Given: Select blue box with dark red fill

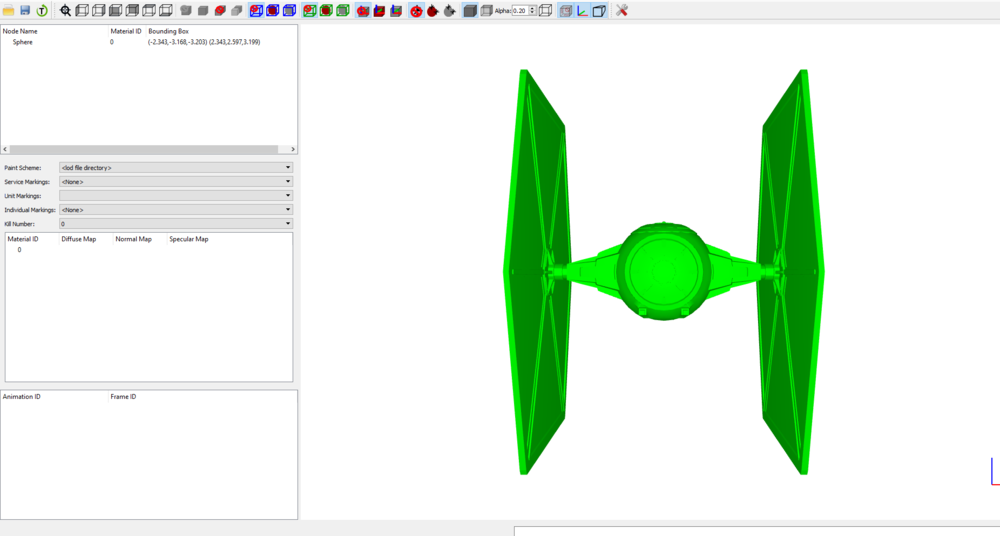Looking at the screenshot, I should pos(272,10).
